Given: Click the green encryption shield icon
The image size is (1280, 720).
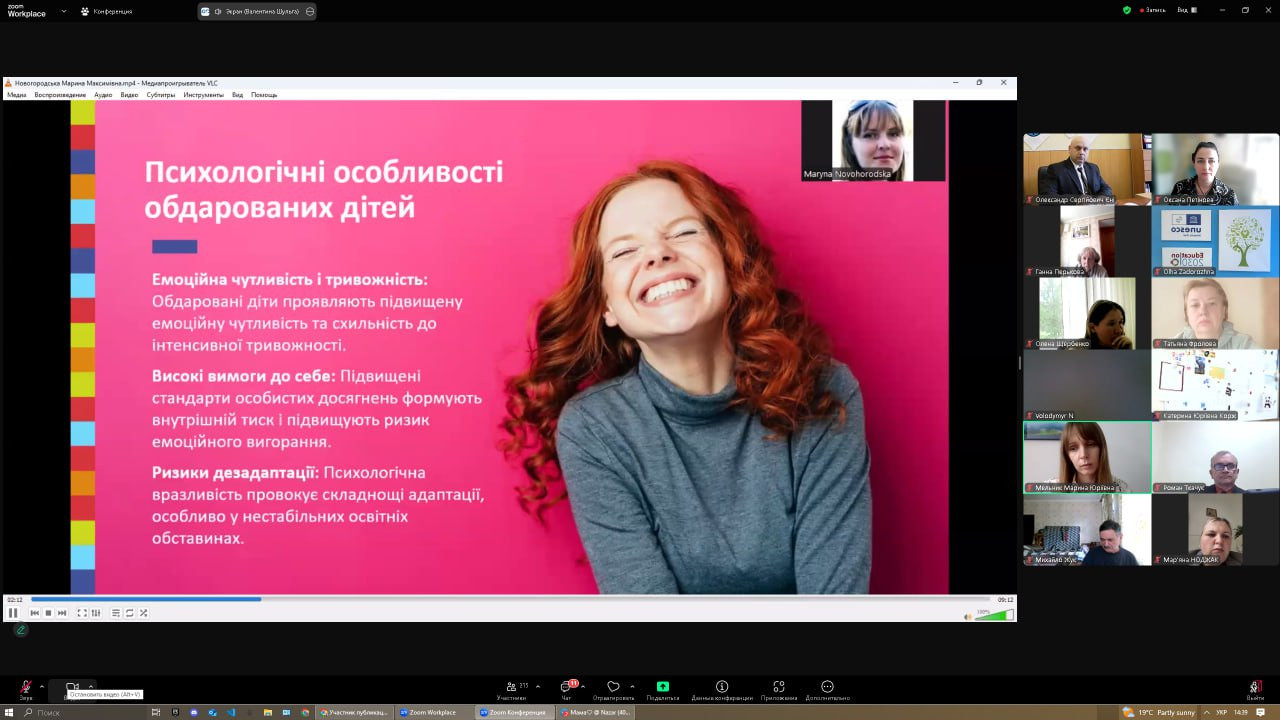Looking at the screenshot, I should [x=1127, y=10].
